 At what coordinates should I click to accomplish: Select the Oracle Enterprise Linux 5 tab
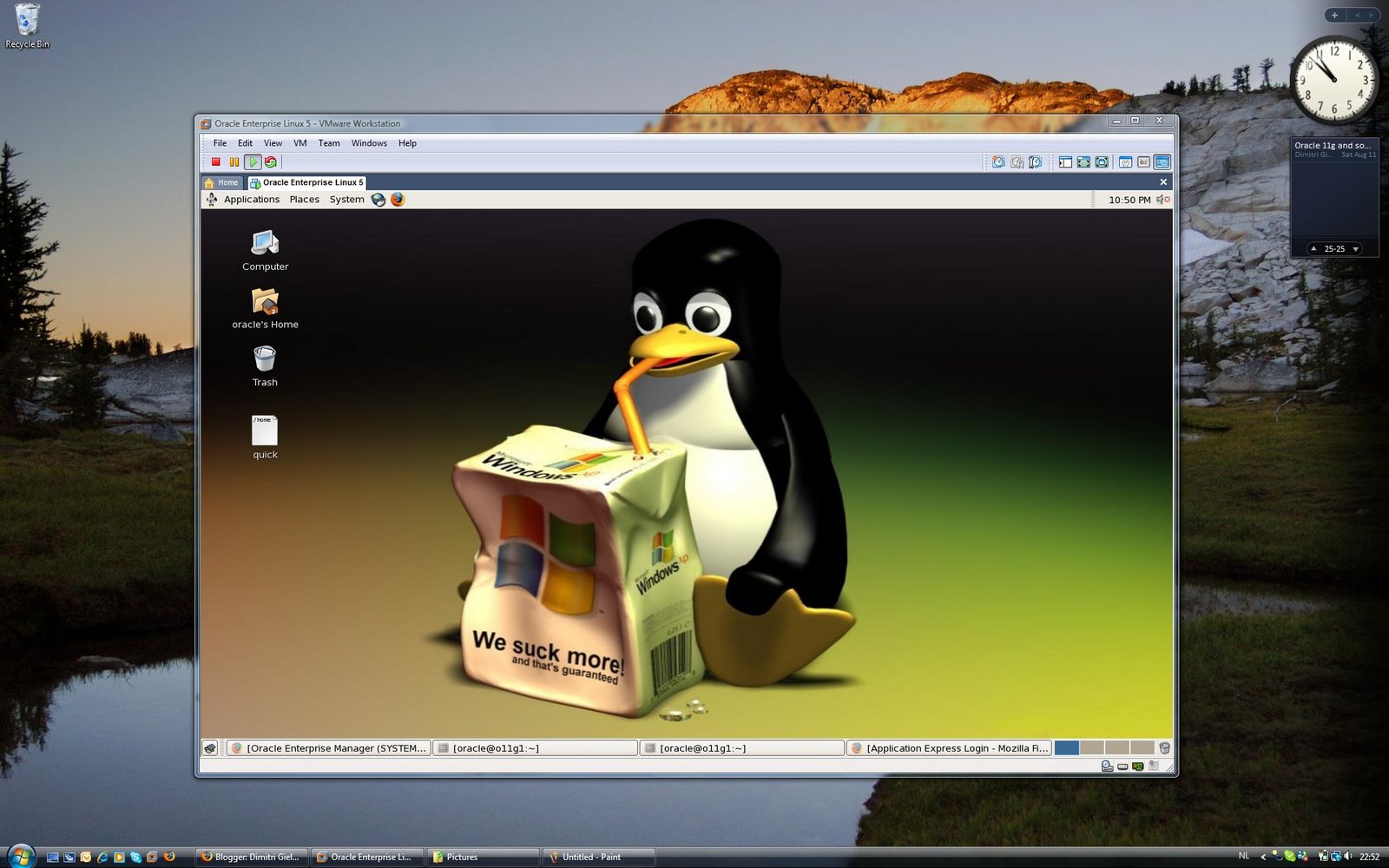pyautogui.click(x=307, y=182)
